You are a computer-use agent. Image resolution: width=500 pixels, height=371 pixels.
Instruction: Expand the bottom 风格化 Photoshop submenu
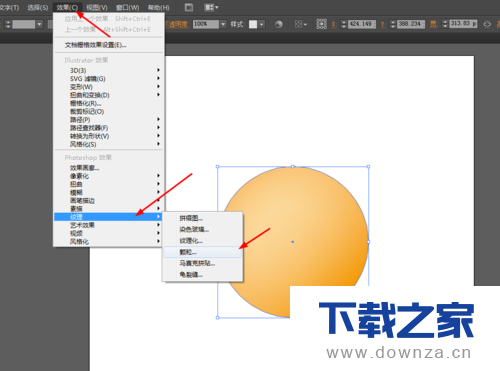click(109, 242)
